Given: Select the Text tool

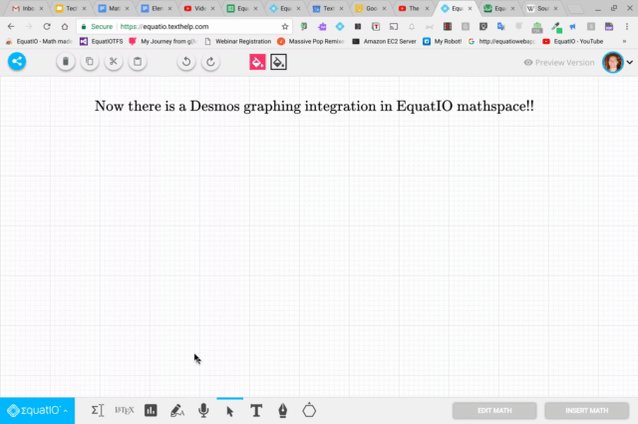Looking at the screenshot, I should tap(256, 411).
